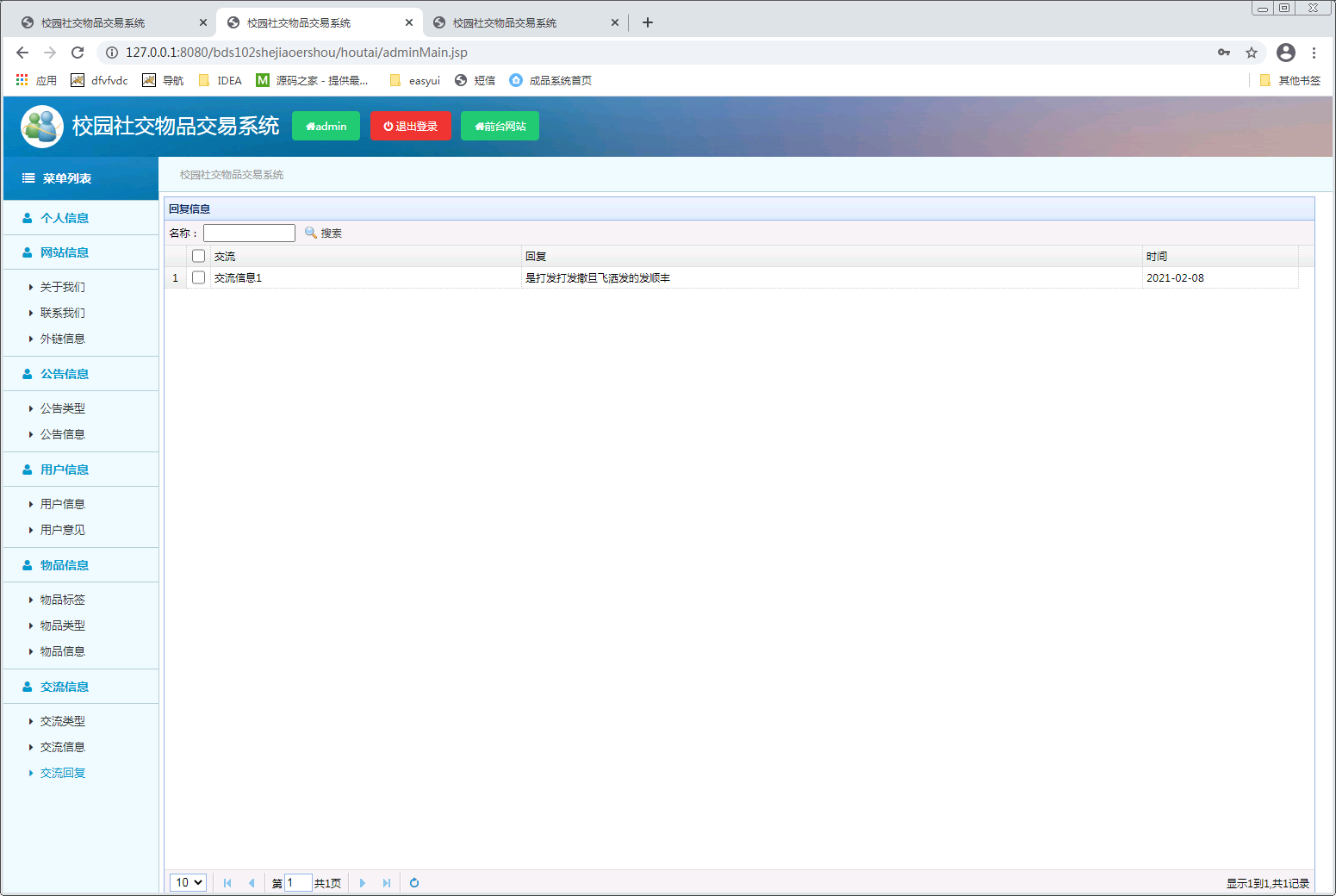Open a new browser tab
The height and width of the screenshot is (896, 1336).
click(x=648, y=22)
